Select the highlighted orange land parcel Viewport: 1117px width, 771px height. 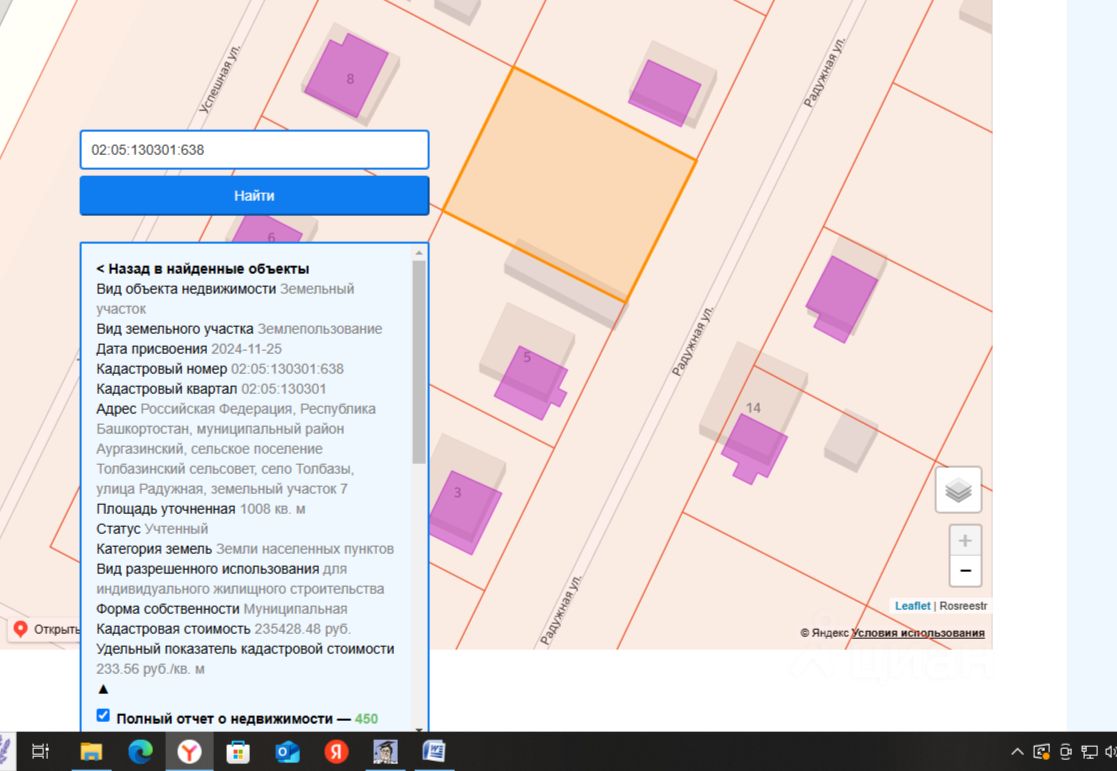pyautogui.click(x=569, y=184)
